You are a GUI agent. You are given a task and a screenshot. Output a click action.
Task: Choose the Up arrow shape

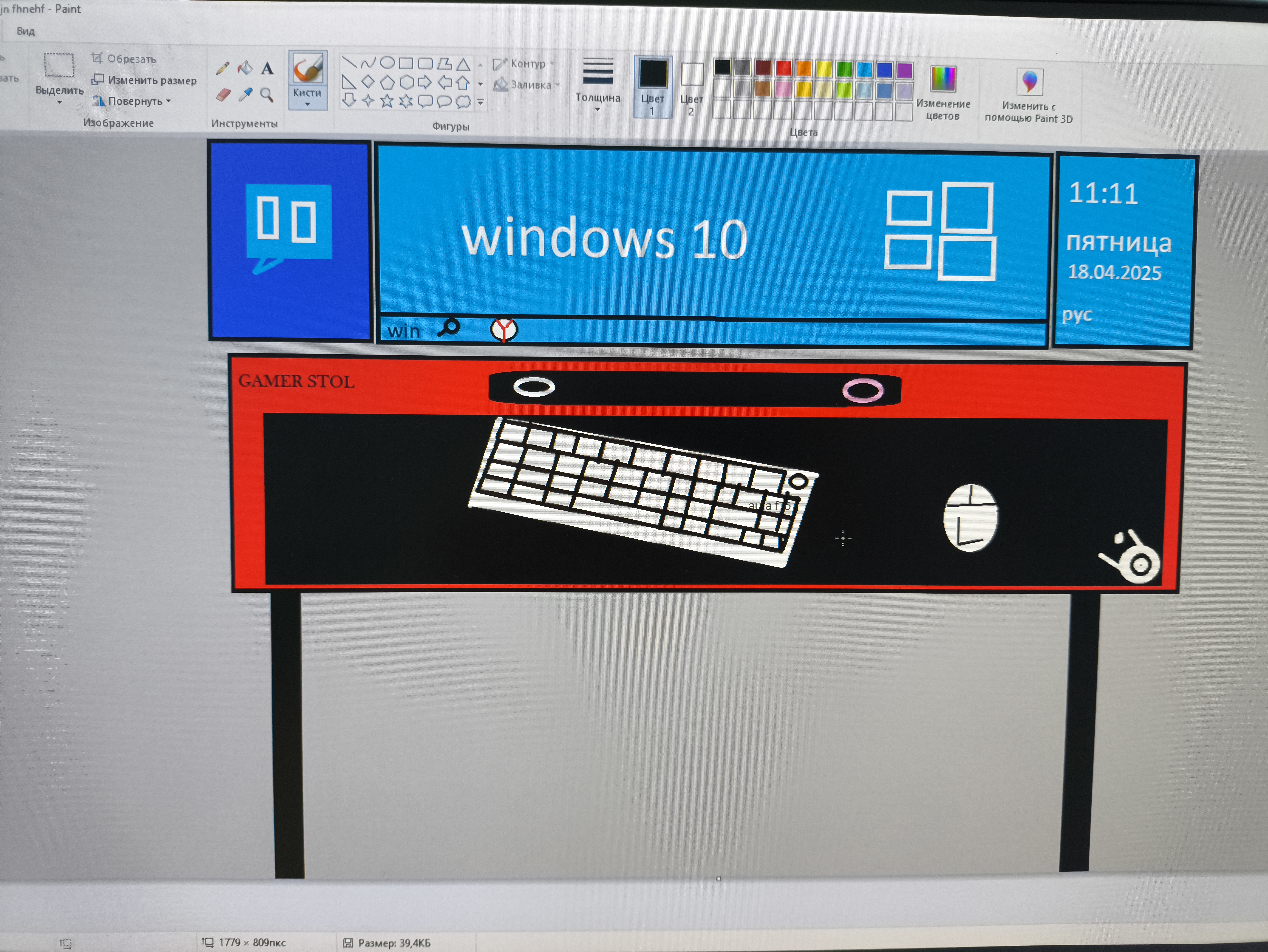463,83
